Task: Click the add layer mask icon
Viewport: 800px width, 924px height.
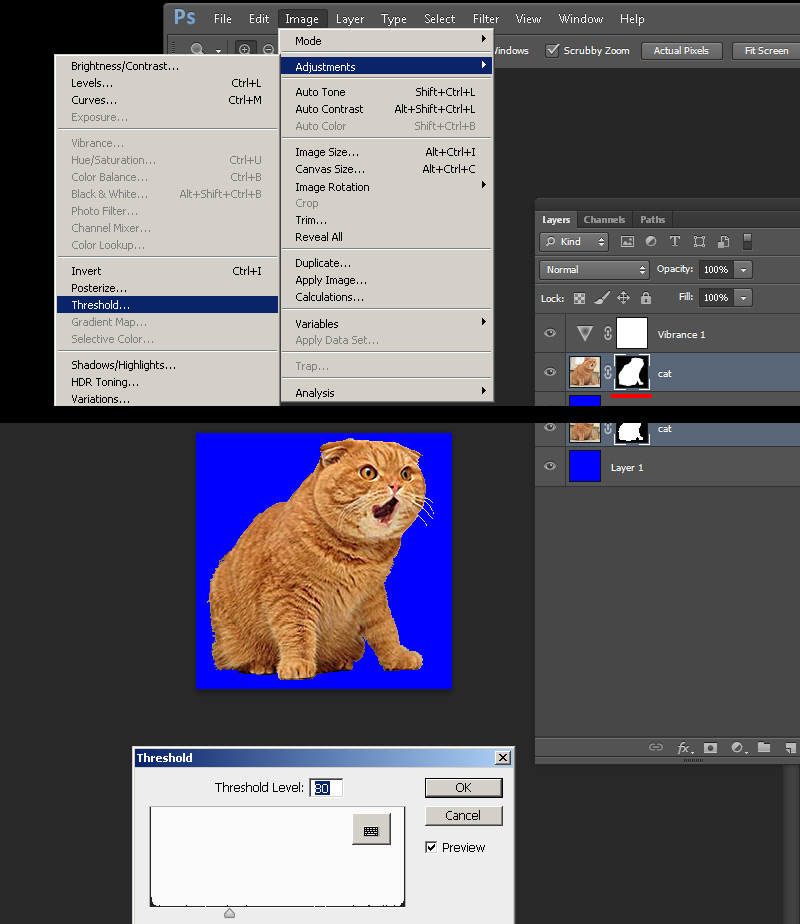Action: point(710,748)
